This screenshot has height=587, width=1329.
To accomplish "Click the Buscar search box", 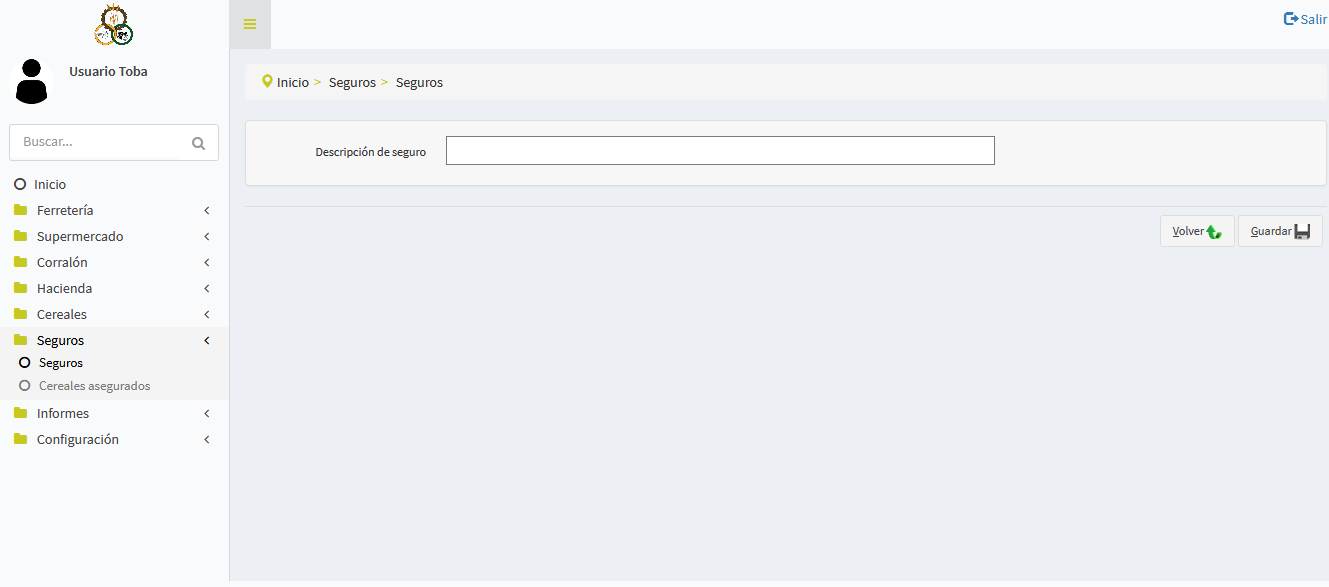I will (100, 142).
